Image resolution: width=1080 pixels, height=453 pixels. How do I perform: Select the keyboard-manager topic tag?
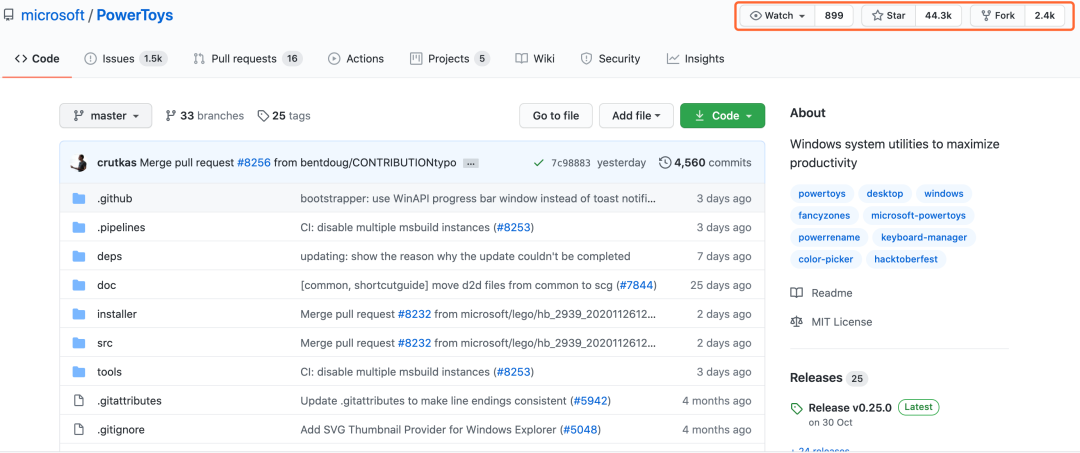tap(924, 238)
